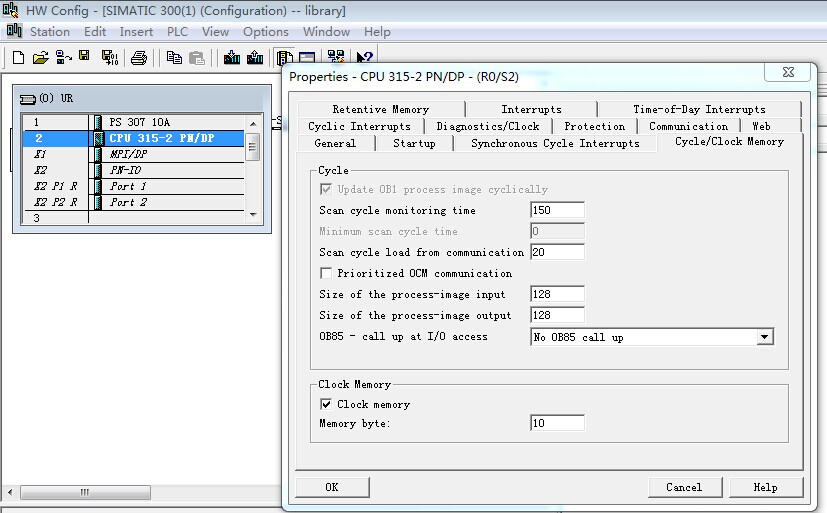
Task: Toggle Update OB1 process image cyclically checkbox
Action: pyautogui.click(x=326, y=189)
